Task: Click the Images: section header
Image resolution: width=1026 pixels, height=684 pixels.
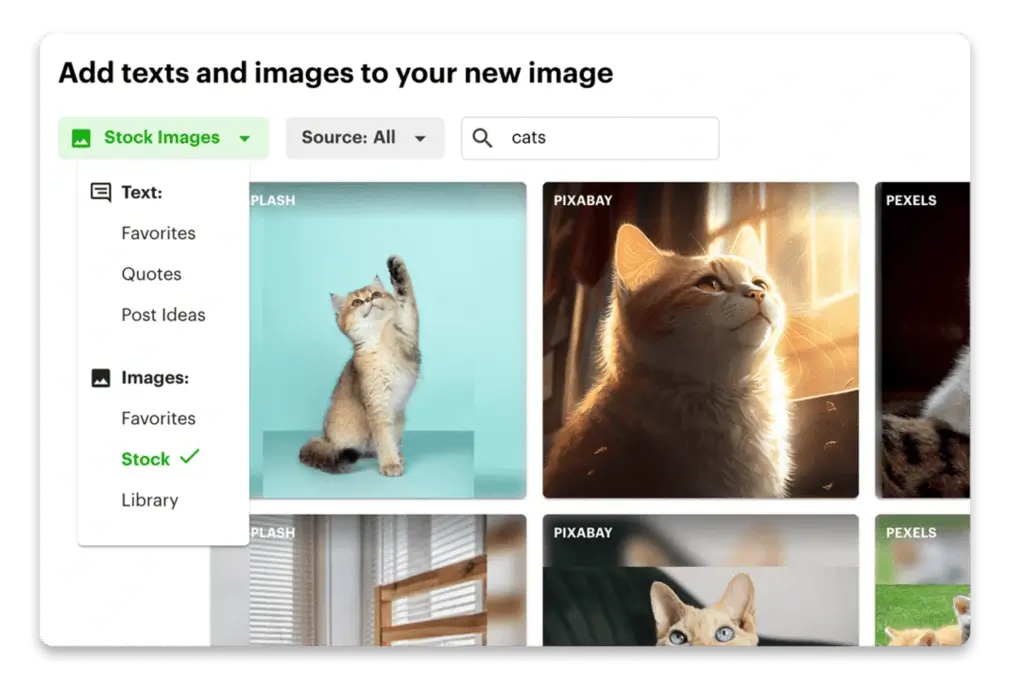Action: pos(155,378)
